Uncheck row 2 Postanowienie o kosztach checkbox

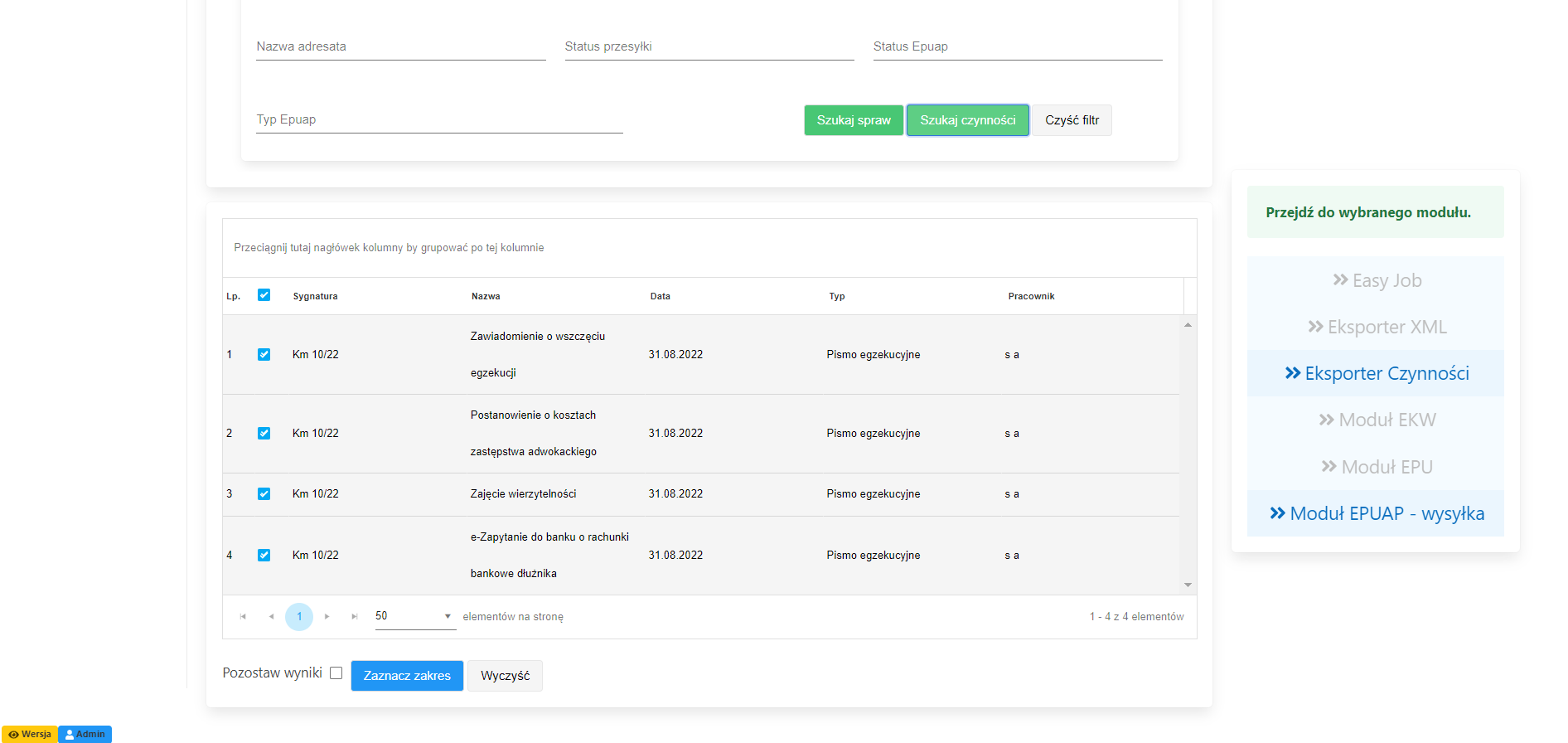[264, 433]
